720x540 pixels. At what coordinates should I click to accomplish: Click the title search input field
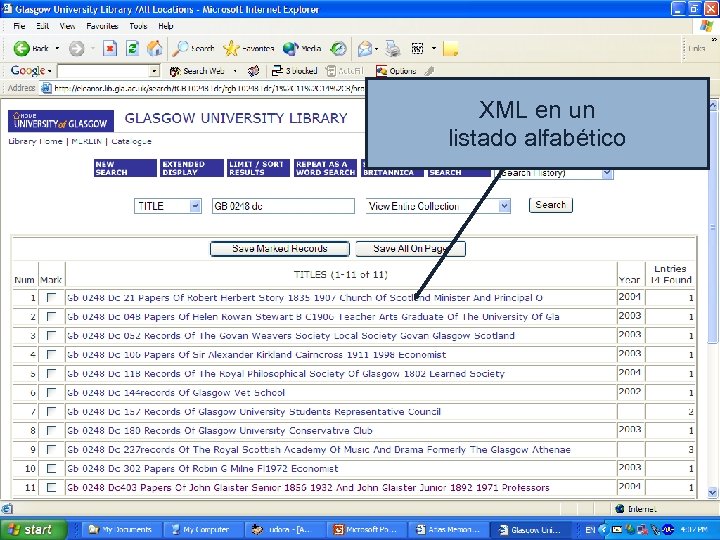(283, 206)
